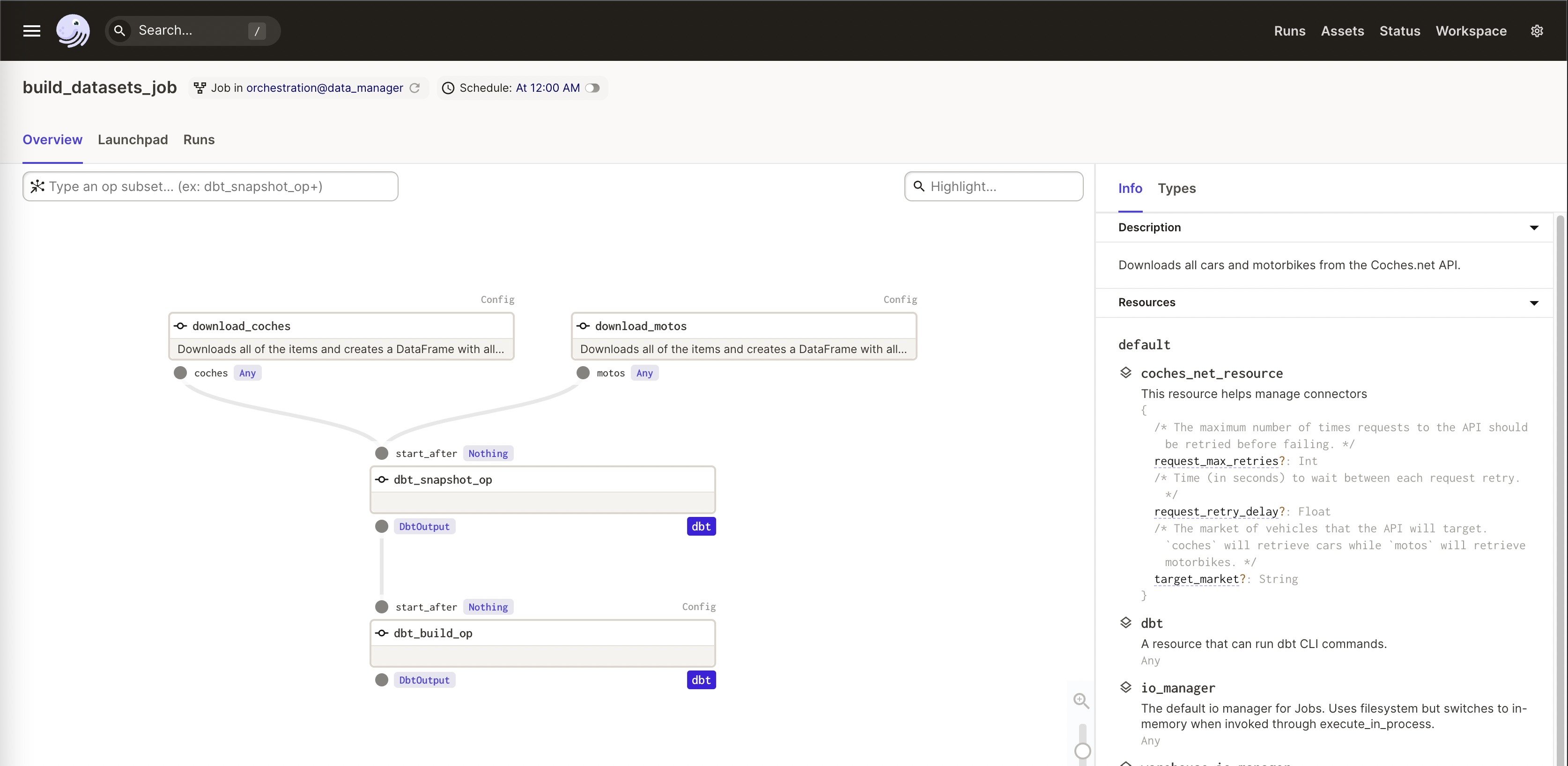Focus the op subset input field

[x=219, y=187]
